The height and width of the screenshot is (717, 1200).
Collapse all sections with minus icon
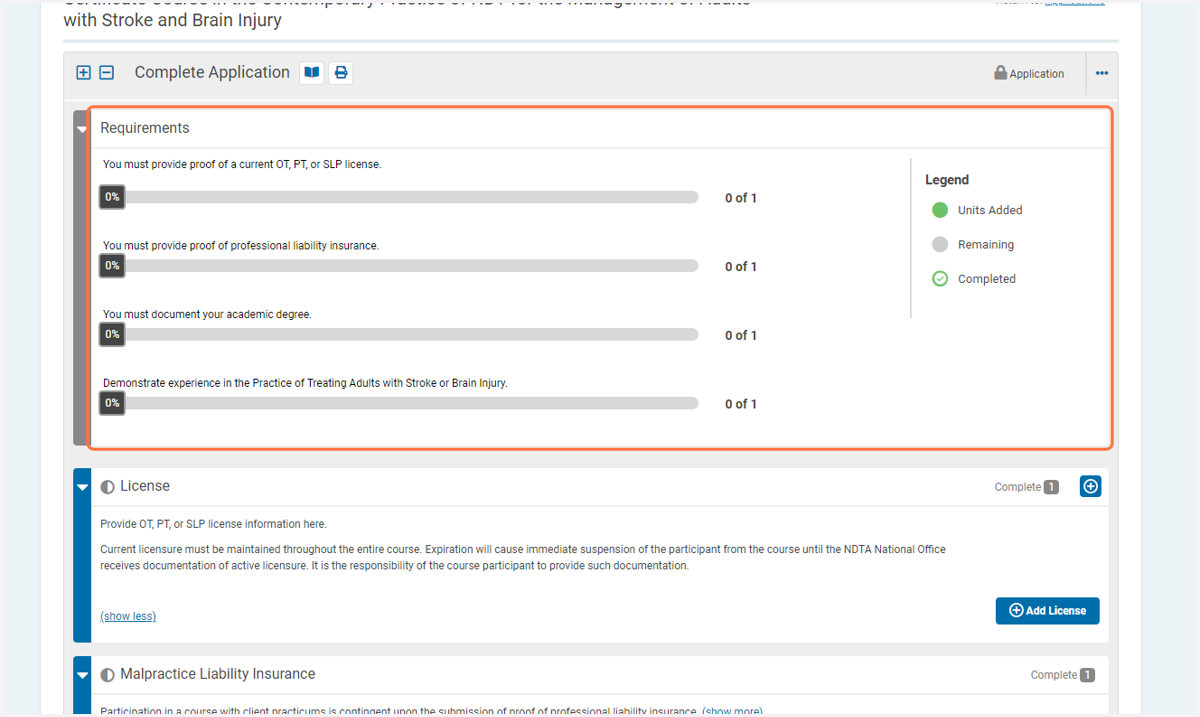click(x=107, y=73)
